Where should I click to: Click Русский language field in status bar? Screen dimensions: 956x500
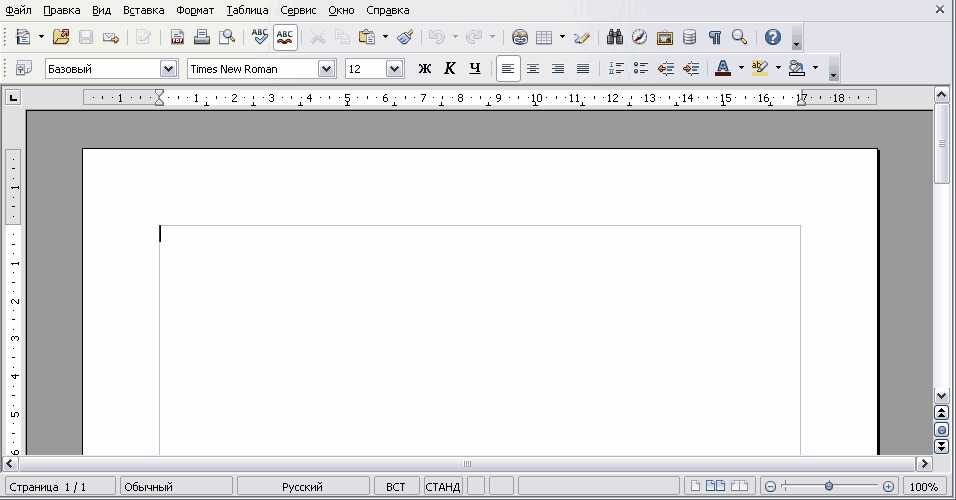point(302,487)
